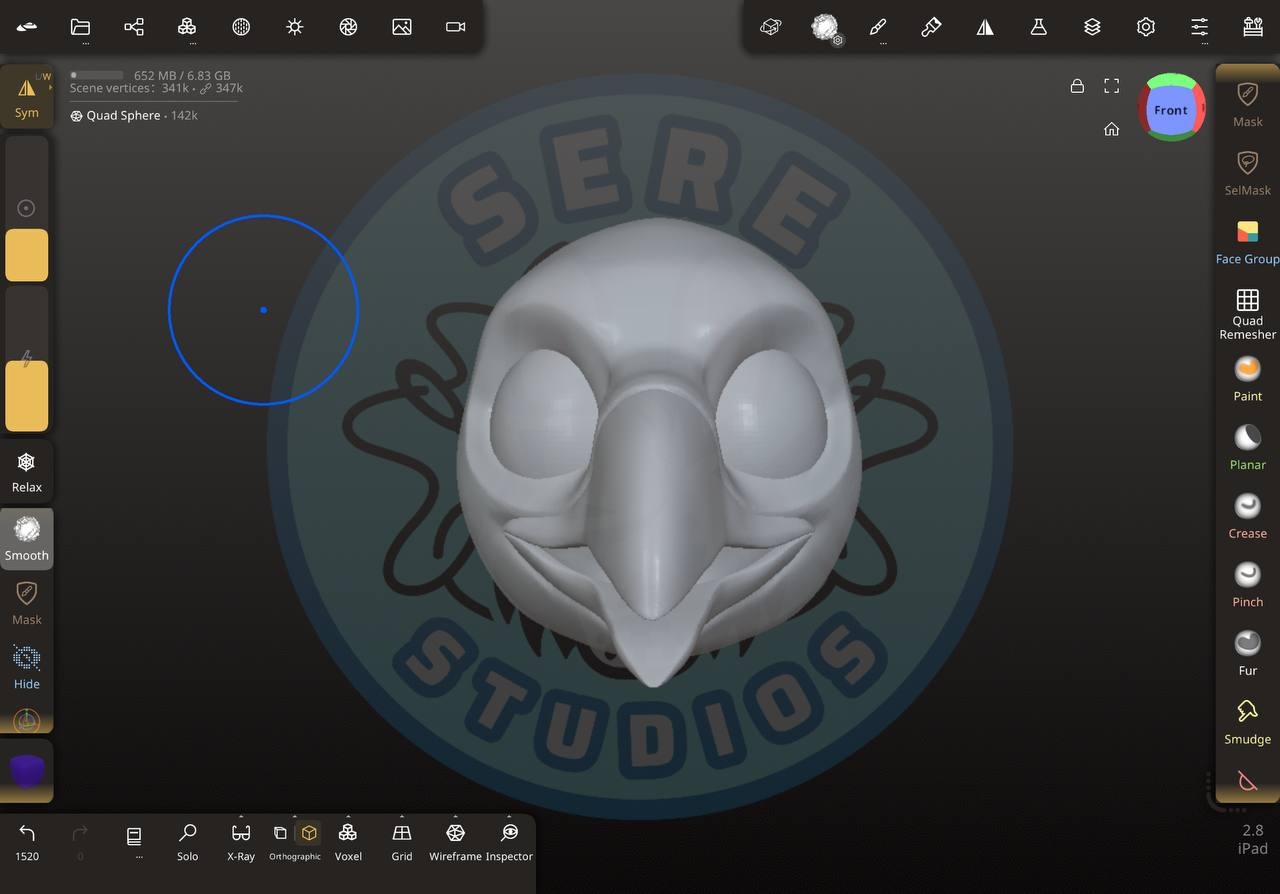
Task: Choose the Planar brush
Action: pyautogui.click(x=1247, y=446)
